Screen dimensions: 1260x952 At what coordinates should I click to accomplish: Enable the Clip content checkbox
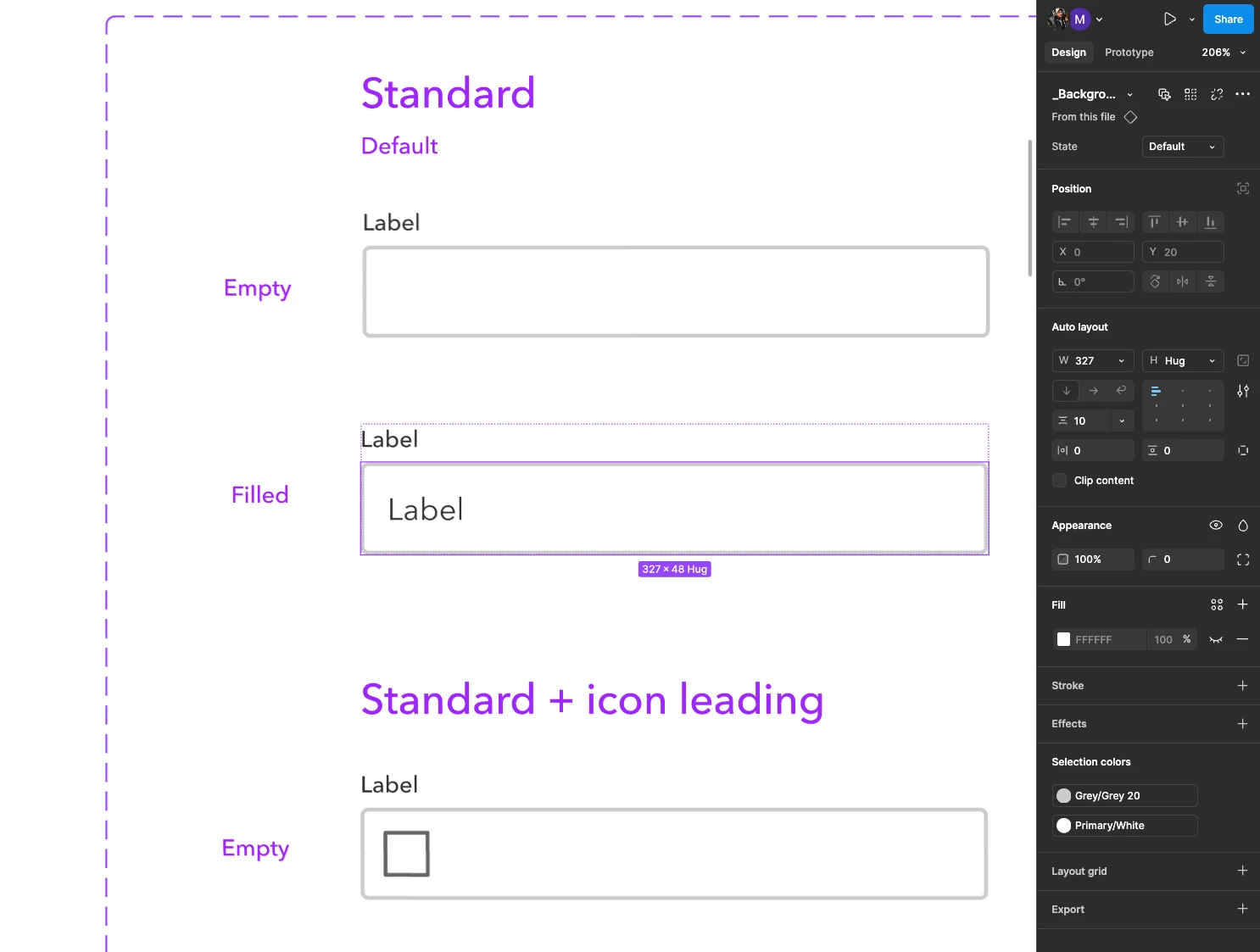[1060, 481]
